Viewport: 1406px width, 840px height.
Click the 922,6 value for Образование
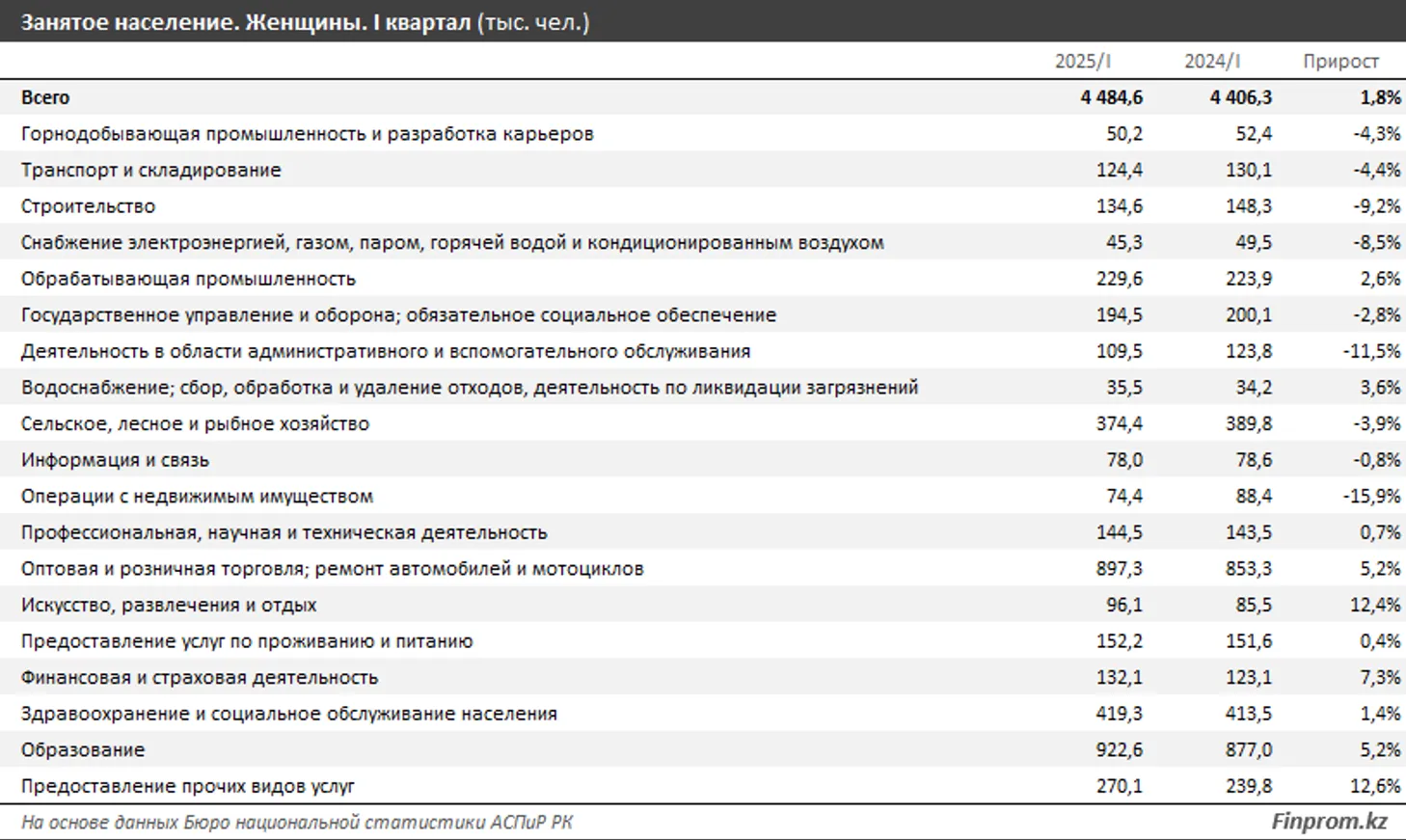tap(1119, 750)
